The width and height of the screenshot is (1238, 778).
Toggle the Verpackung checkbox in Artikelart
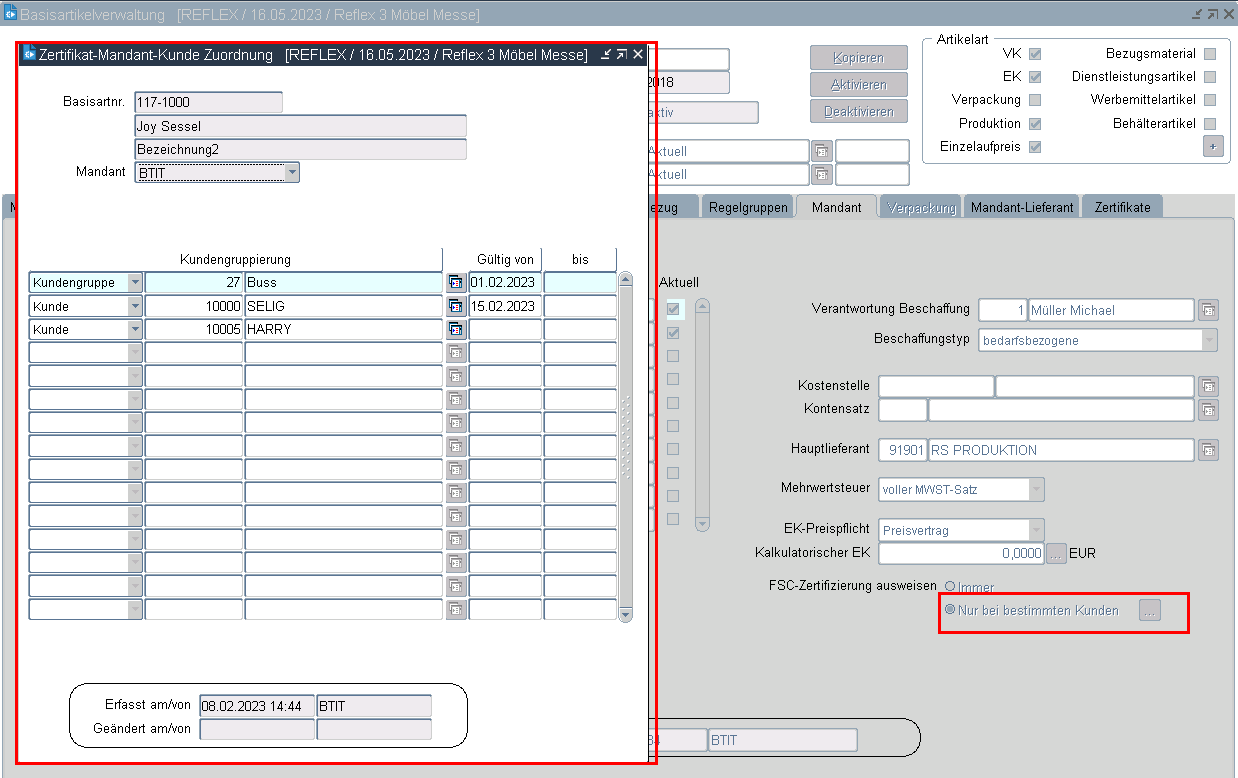point(1035,100)
